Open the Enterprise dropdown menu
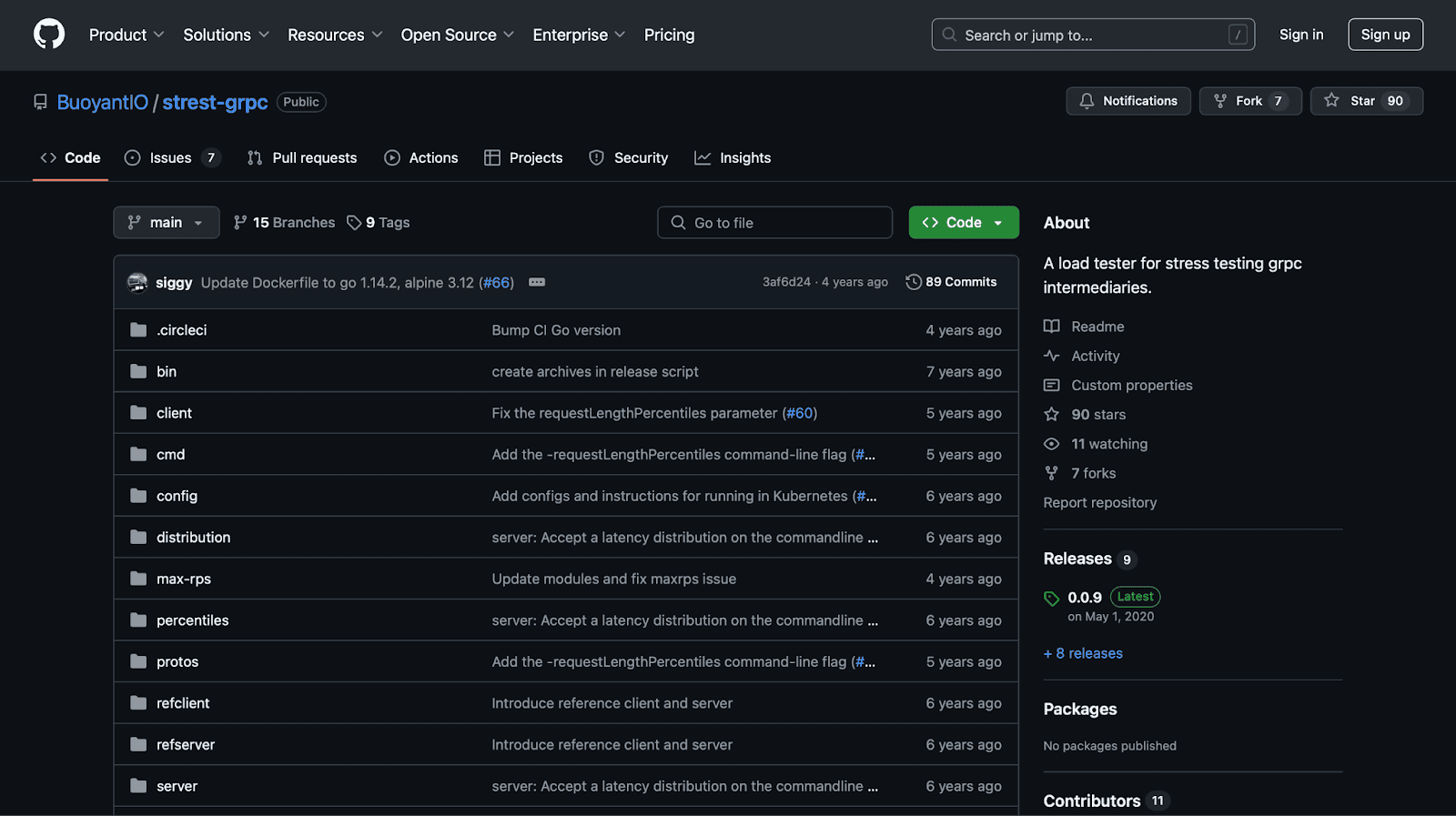1456x816 pixels. 579,35
